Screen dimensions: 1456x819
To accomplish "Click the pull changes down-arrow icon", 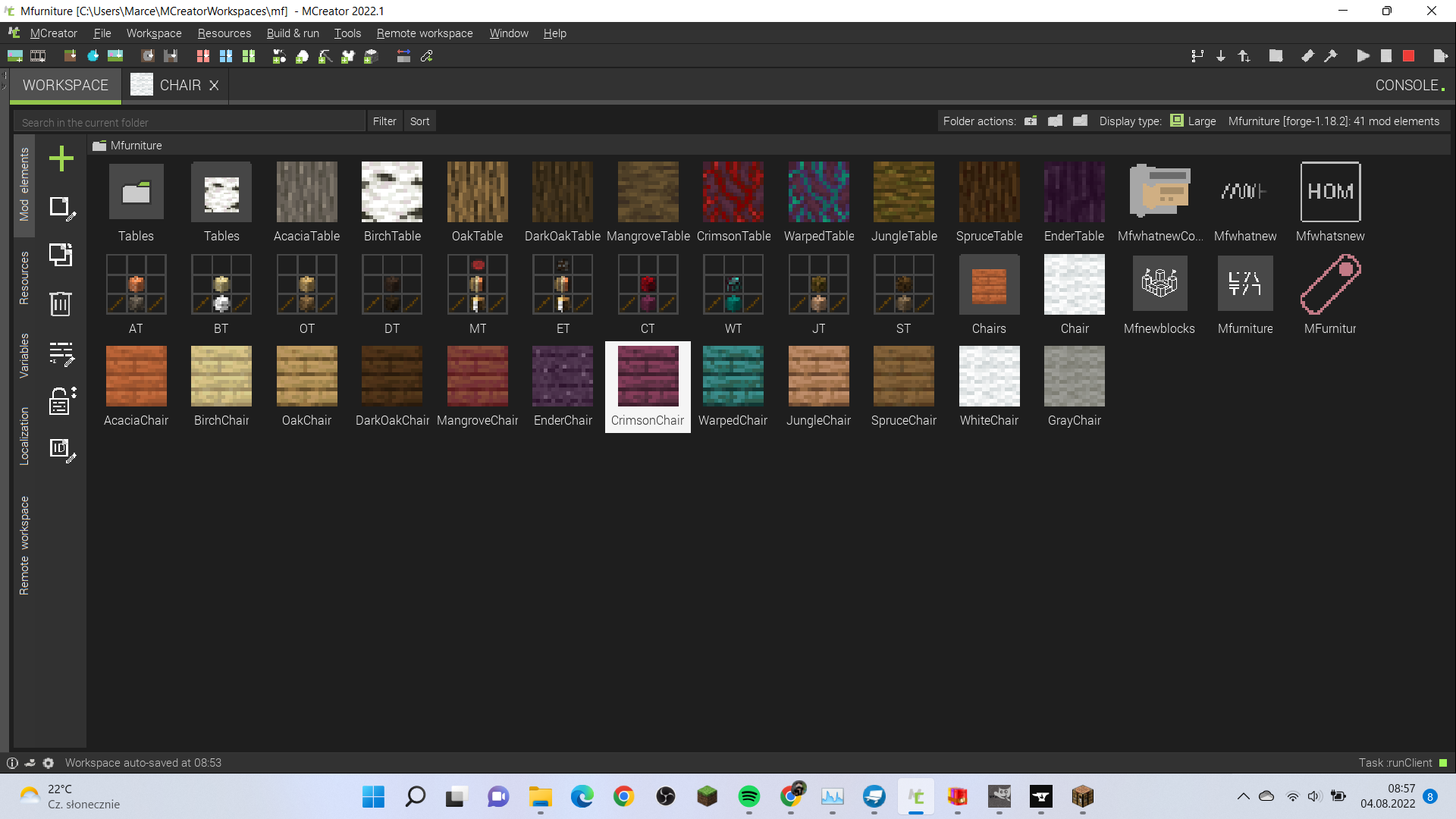I will click(1221, 56).
